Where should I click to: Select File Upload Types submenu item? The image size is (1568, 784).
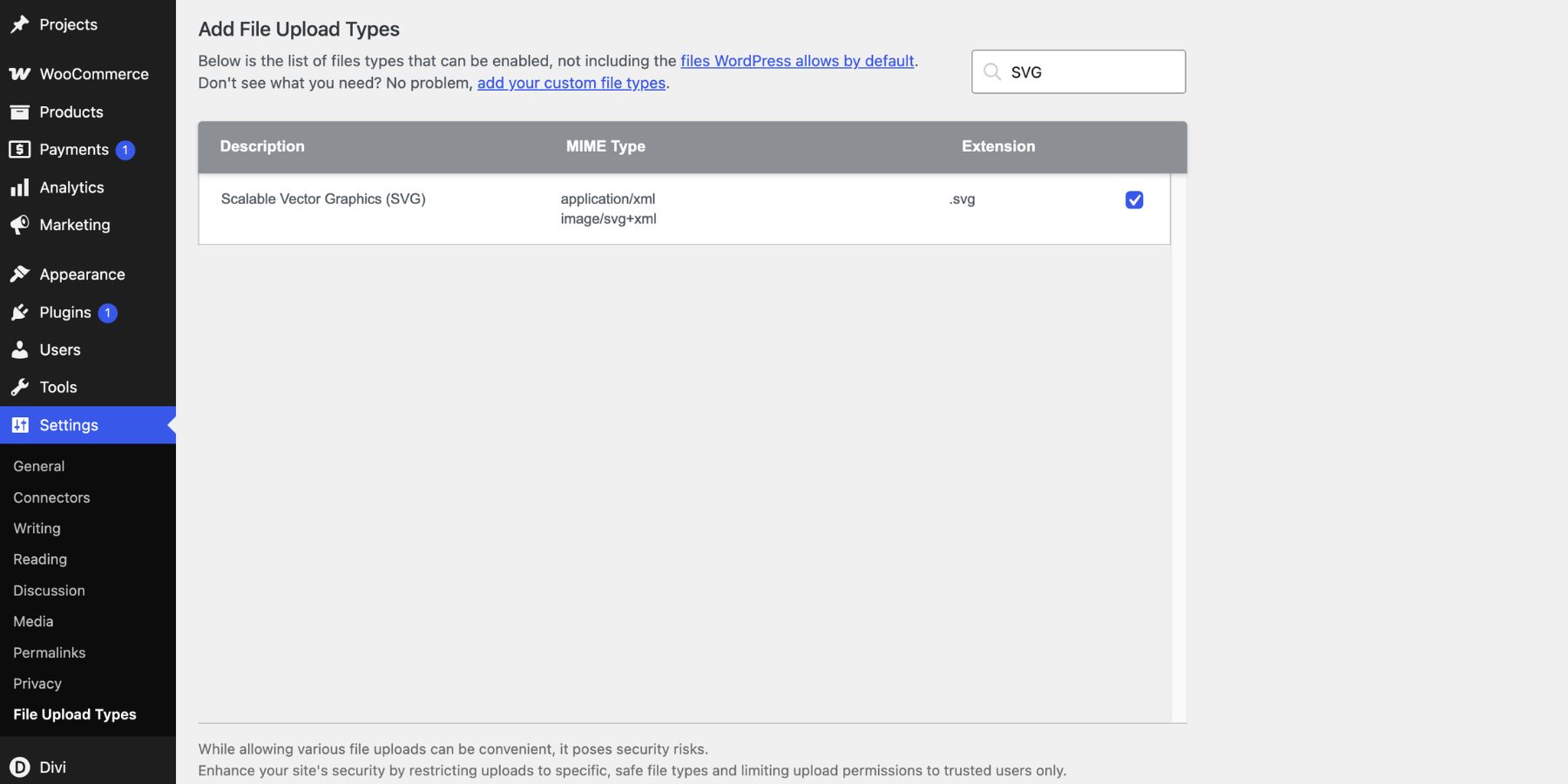[75, 714]
